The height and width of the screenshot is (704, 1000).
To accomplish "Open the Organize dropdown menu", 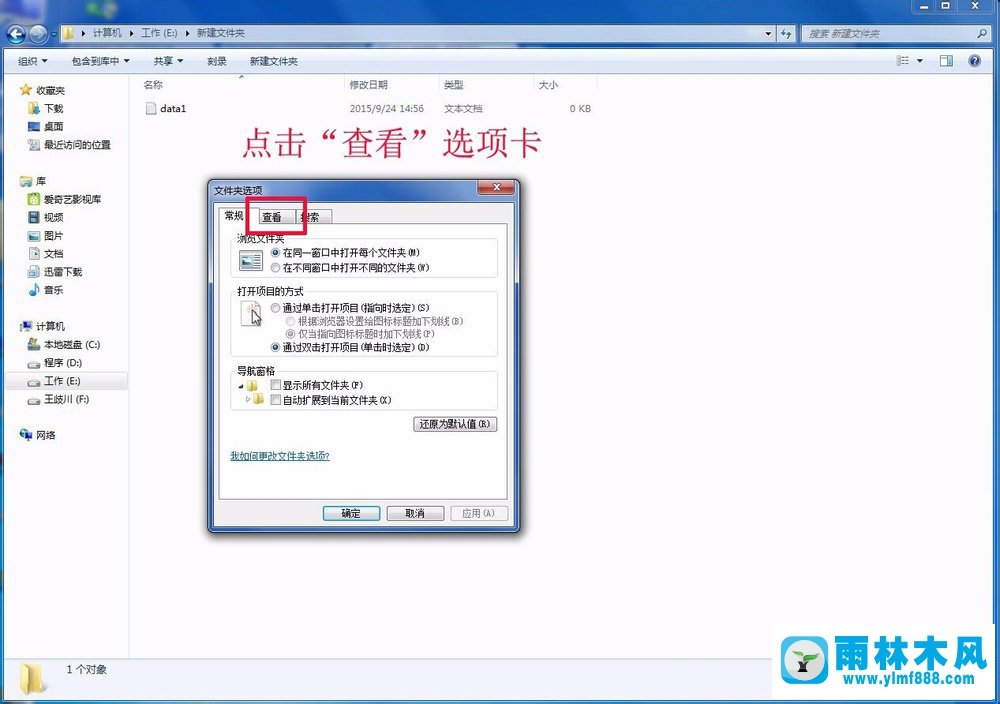I will point(33,61).
